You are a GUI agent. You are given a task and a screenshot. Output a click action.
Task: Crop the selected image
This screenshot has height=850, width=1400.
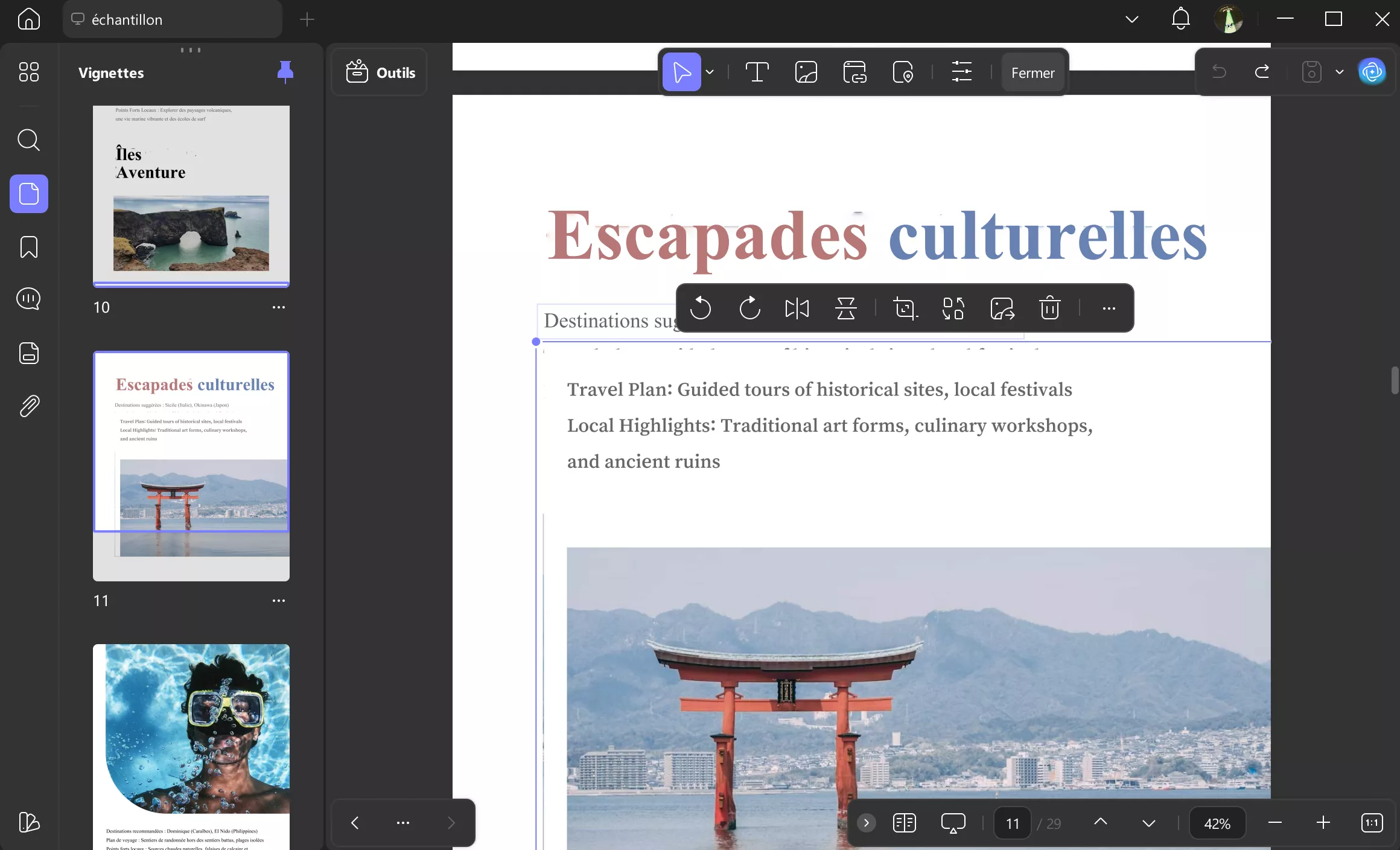point(905,308)
